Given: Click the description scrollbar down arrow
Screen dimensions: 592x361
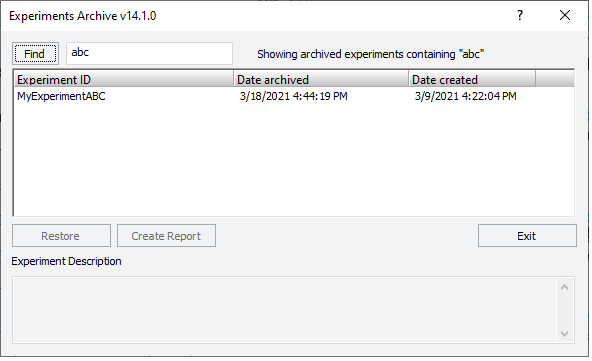Looking at the screenshot, I should (564, 334).
